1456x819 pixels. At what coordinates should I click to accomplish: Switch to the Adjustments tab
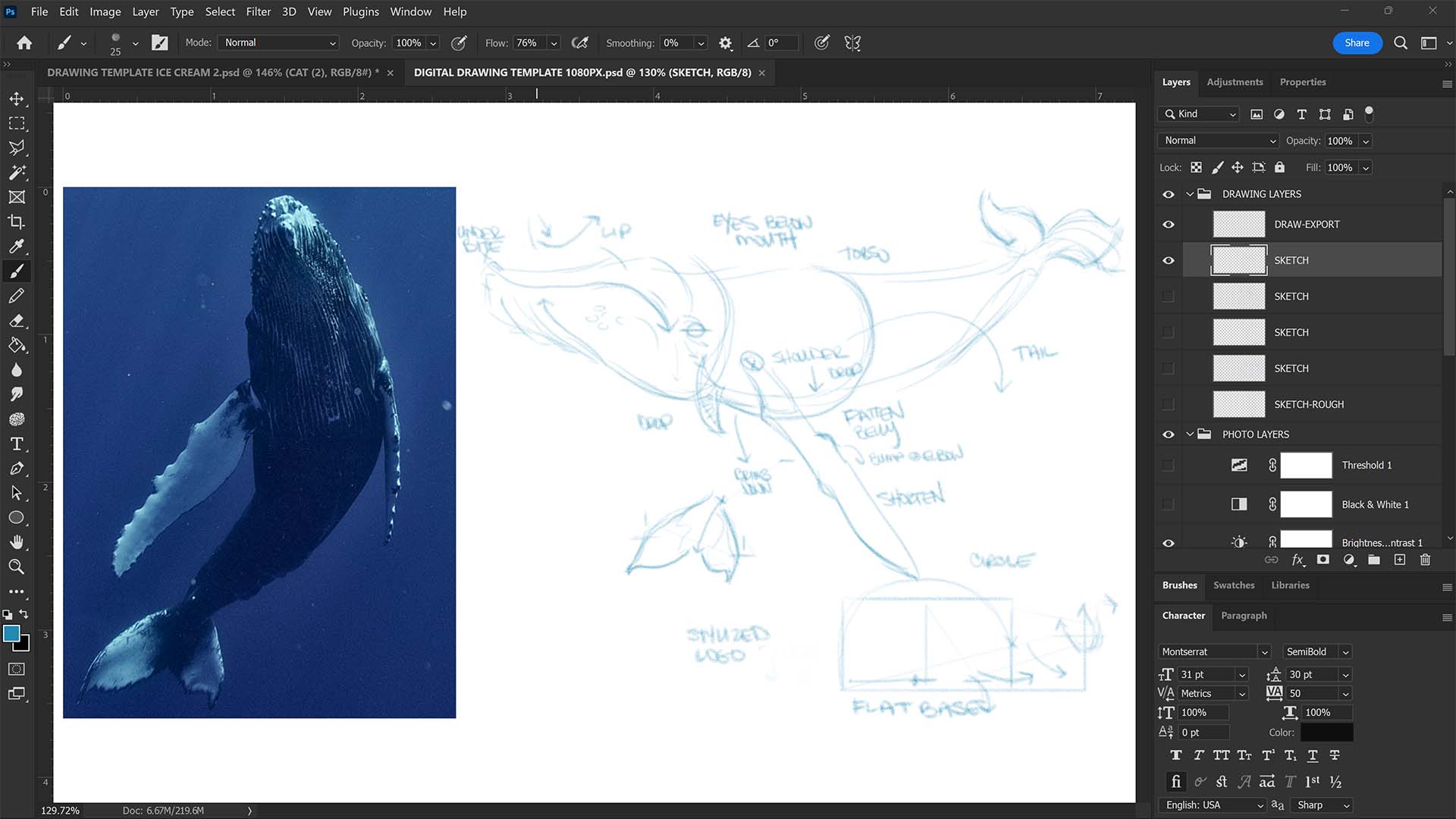coord(1235,82)
